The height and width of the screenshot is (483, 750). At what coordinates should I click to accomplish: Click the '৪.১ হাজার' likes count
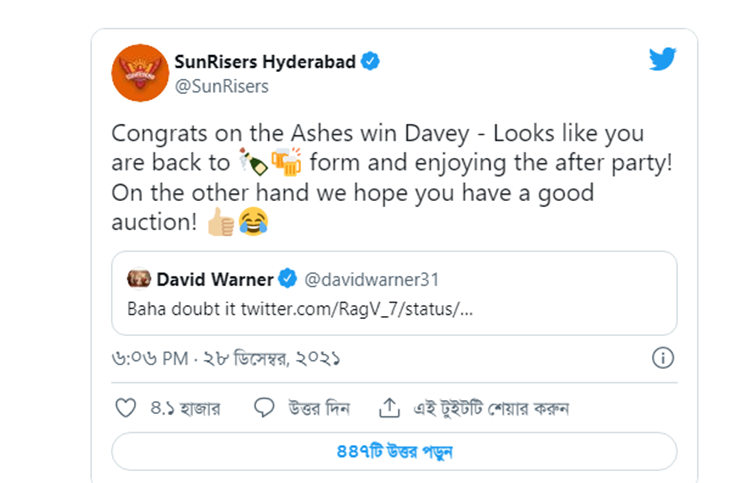pyautogui.click(x=185, y=408)
